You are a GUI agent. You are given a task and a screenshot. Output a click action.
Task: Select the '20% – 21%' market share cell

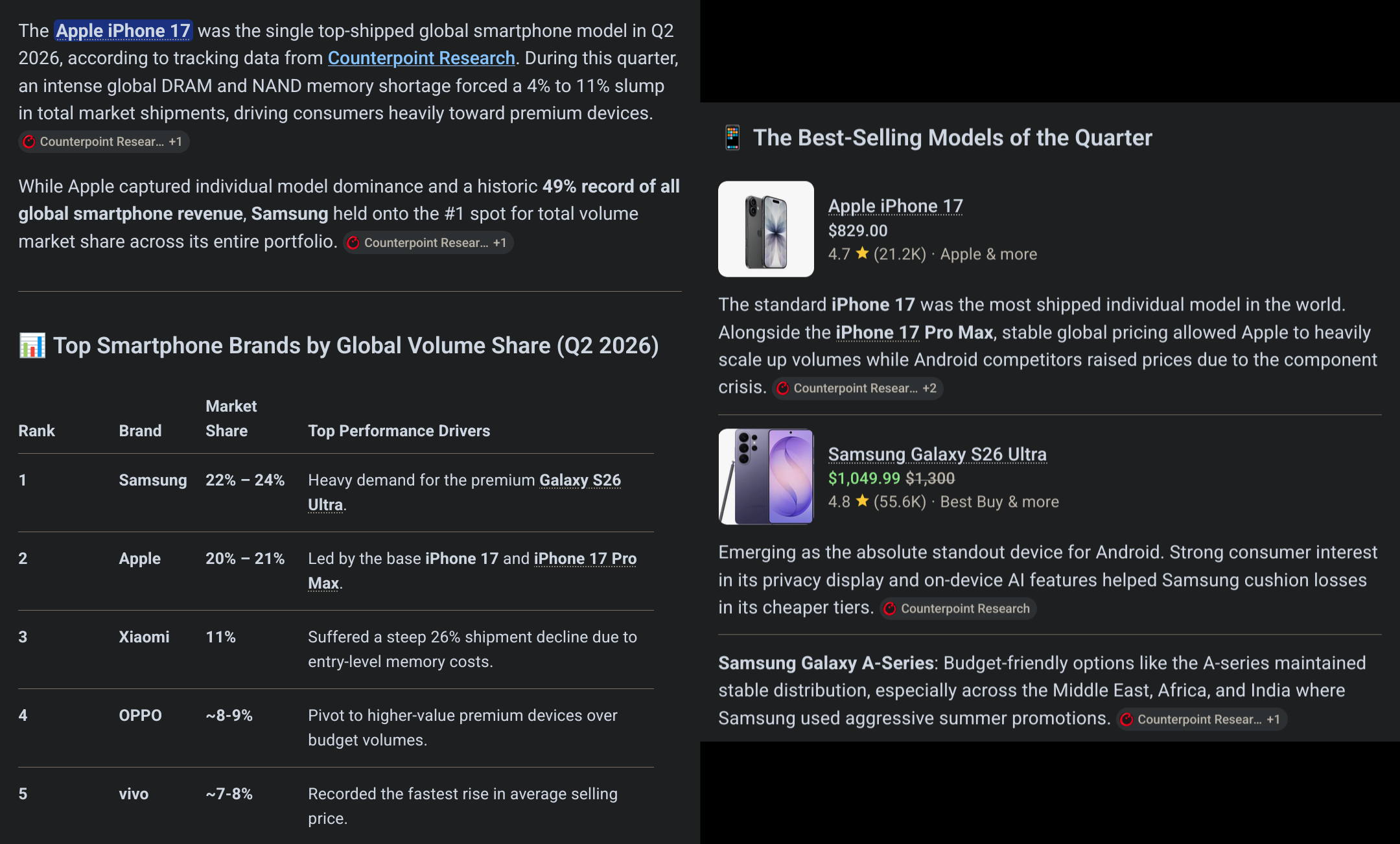245,559
